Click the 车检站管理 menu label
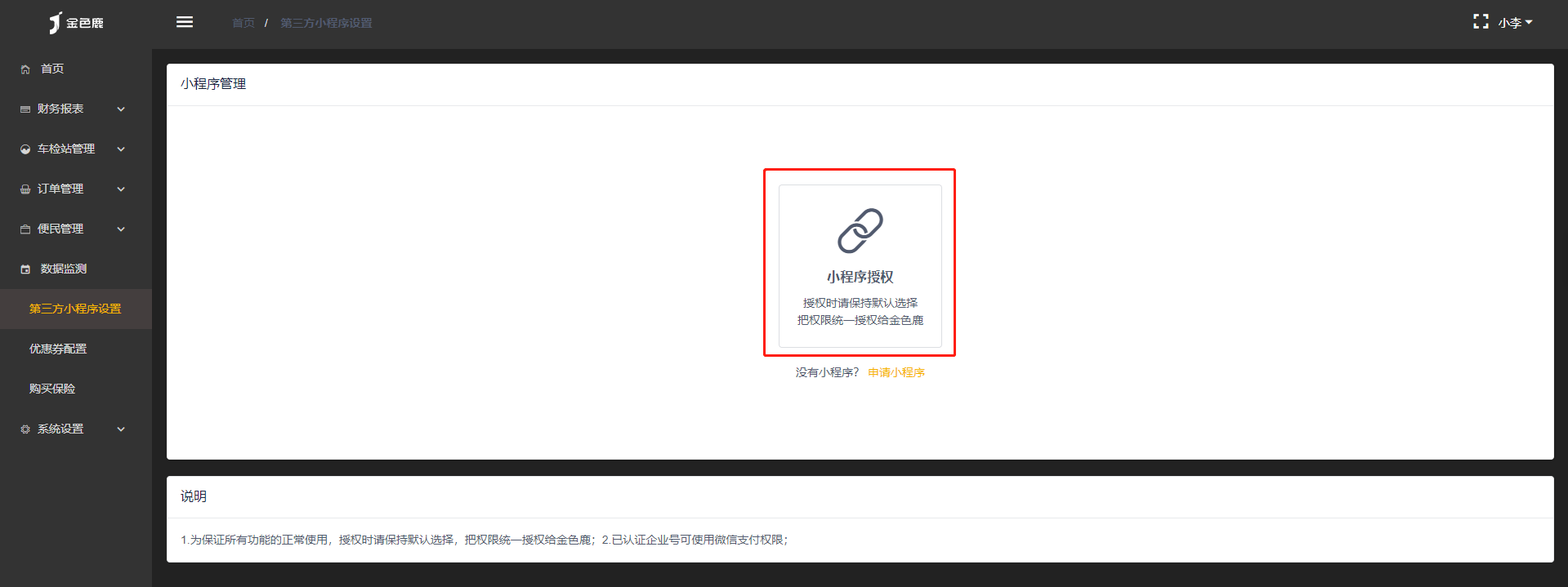 tap(66, 149)
